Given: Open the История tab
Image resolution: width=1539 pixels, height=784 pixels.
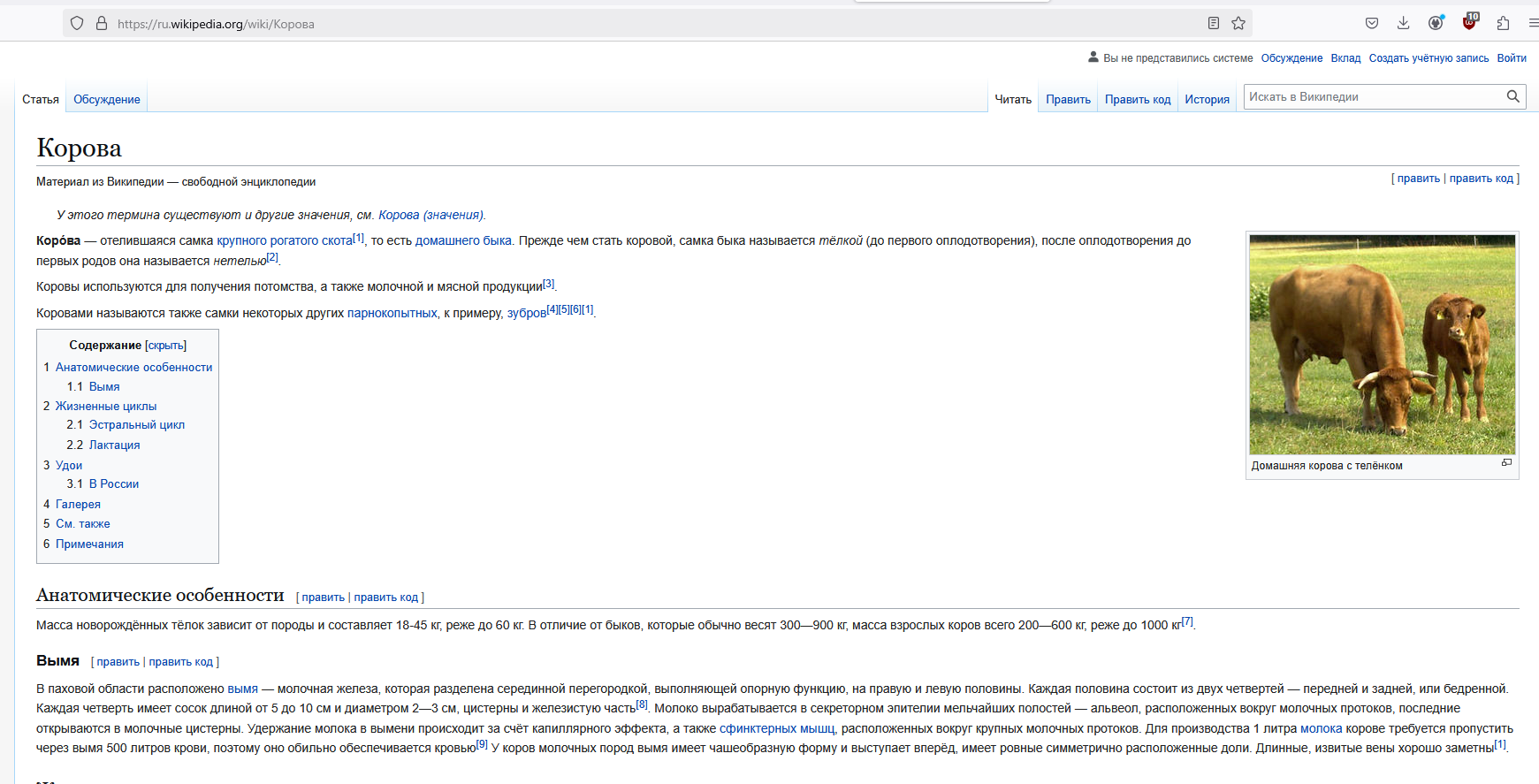Looking at the screenshot, I should tap(1208, 99).
